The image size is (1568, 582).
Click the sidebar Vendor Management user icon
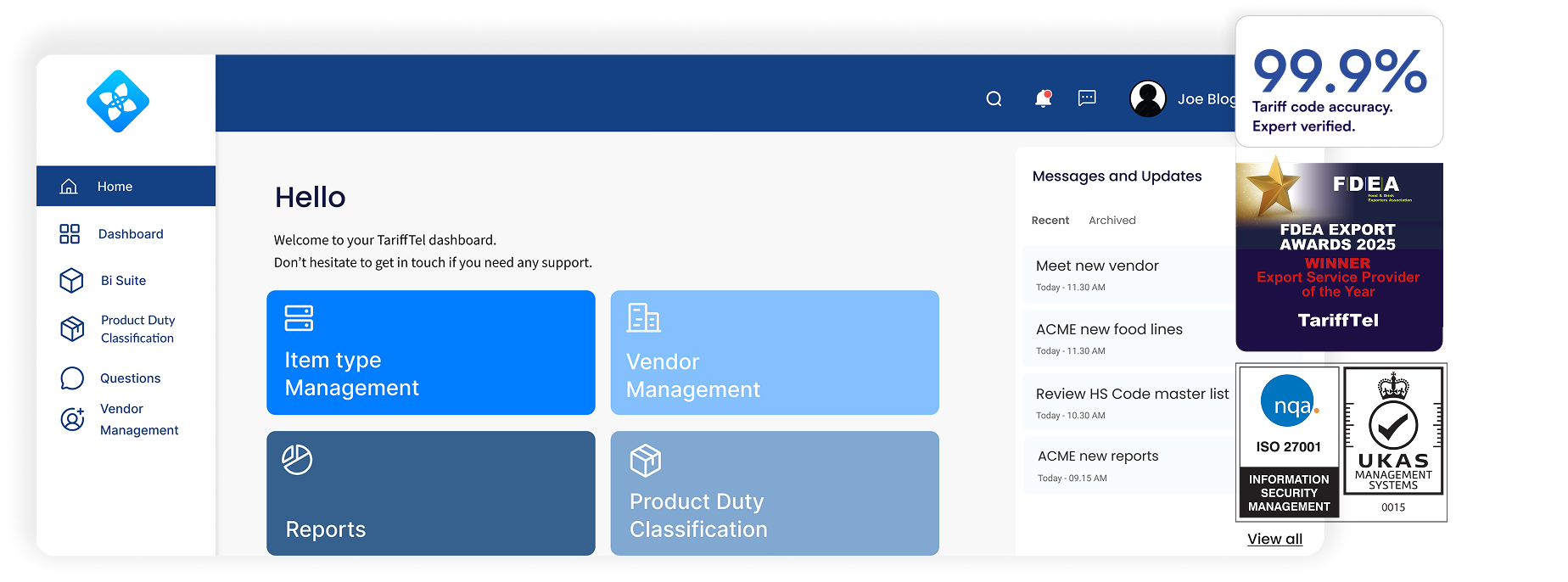tap(72, 419)
